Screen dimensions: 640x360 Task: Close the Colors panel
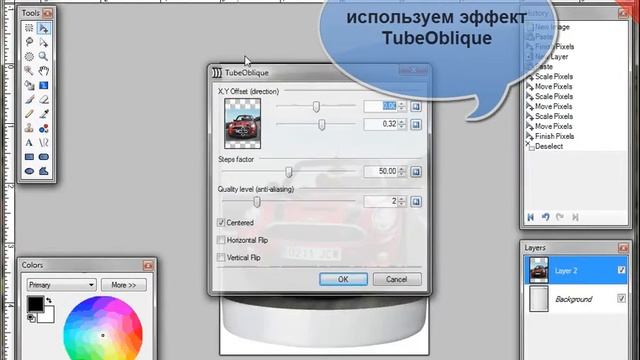coord(148,266)
